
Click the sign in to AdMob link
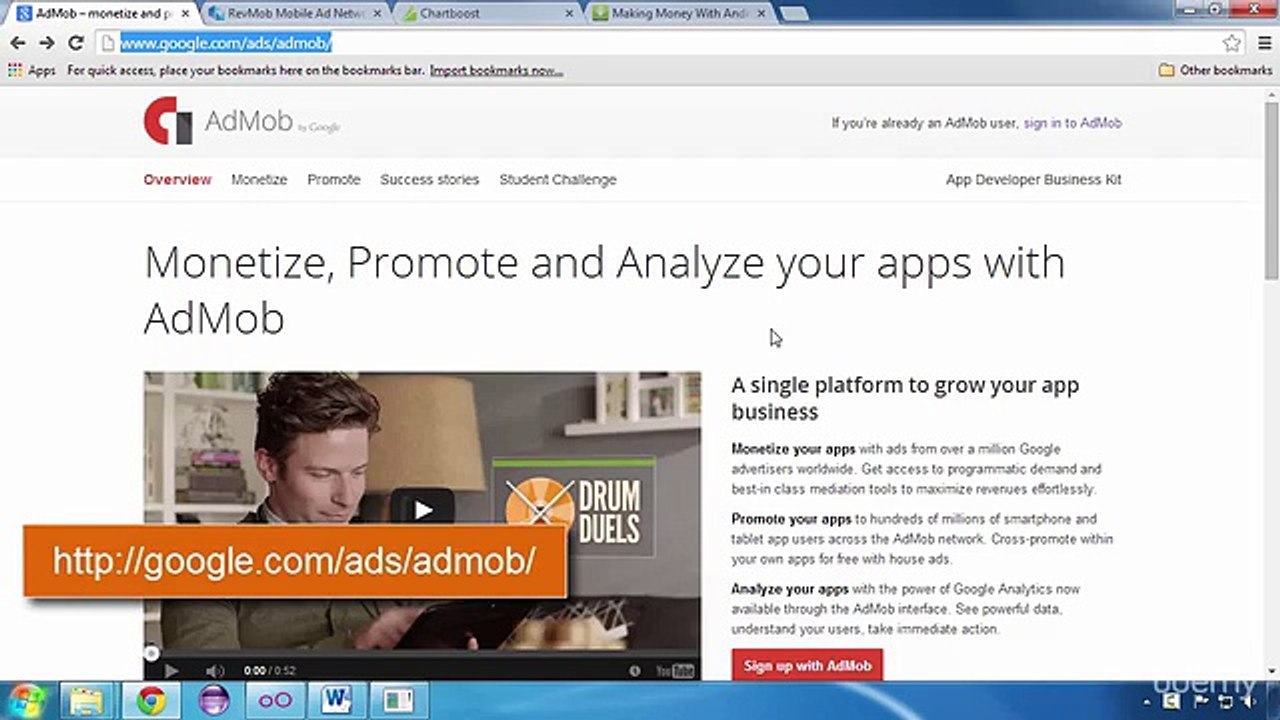(1072, 123)
